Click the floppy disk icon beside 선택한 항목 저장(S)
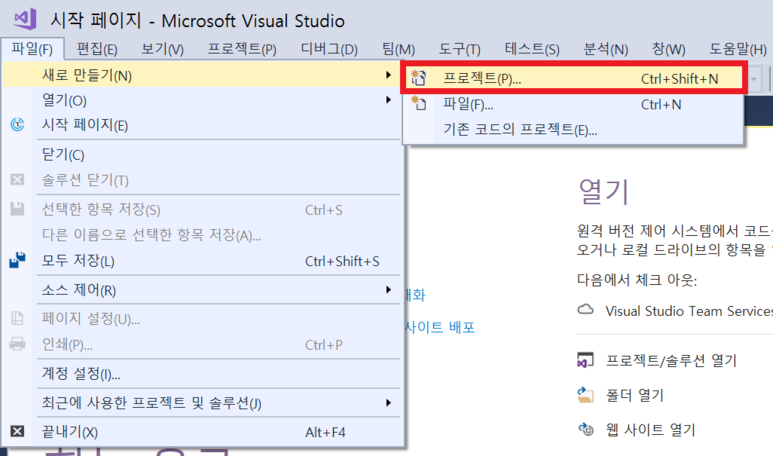Screen dimensions: 773x456 (x=17, y=209)
